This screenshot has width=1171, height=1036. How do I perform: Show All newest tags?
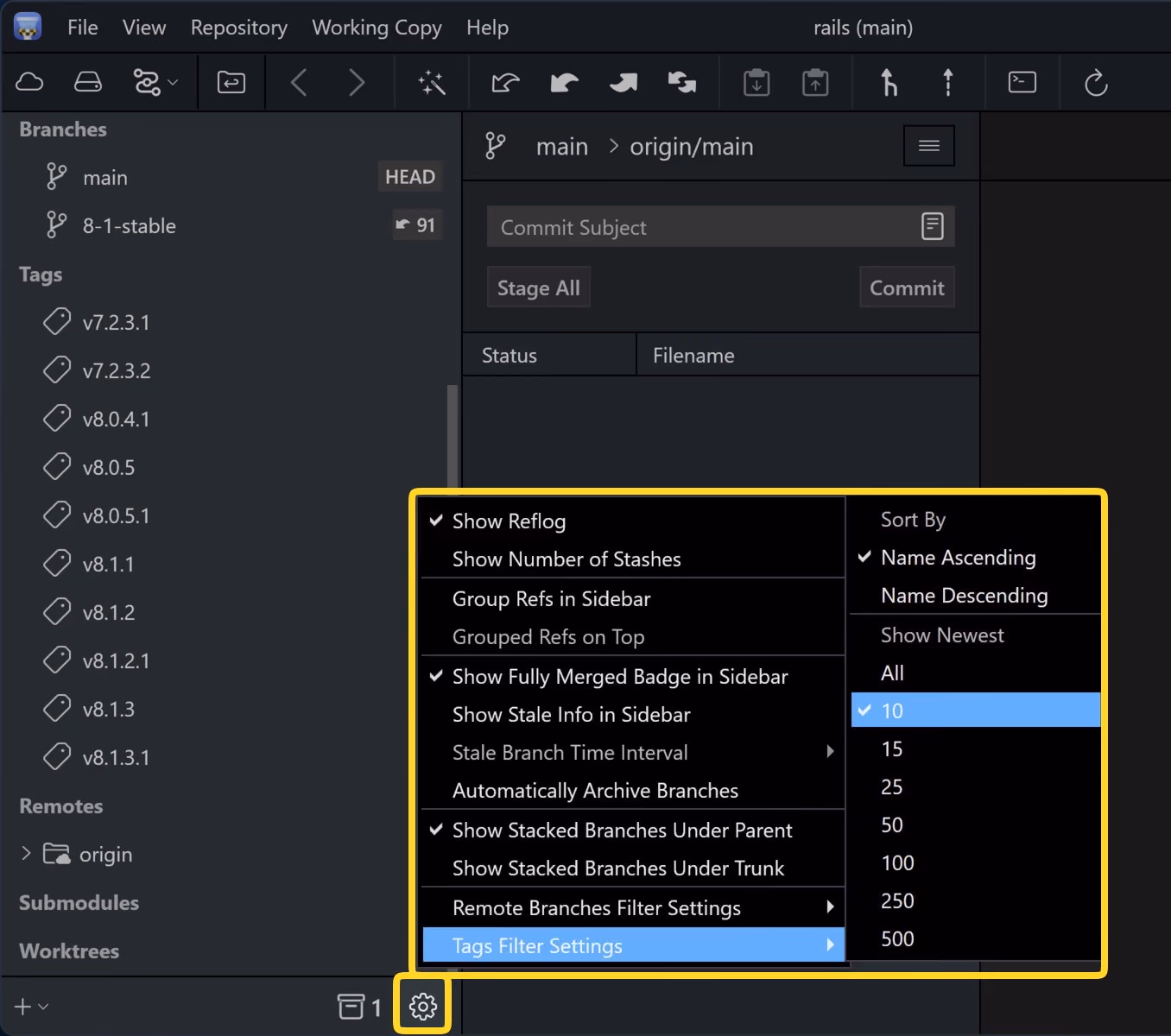point(976,673)
